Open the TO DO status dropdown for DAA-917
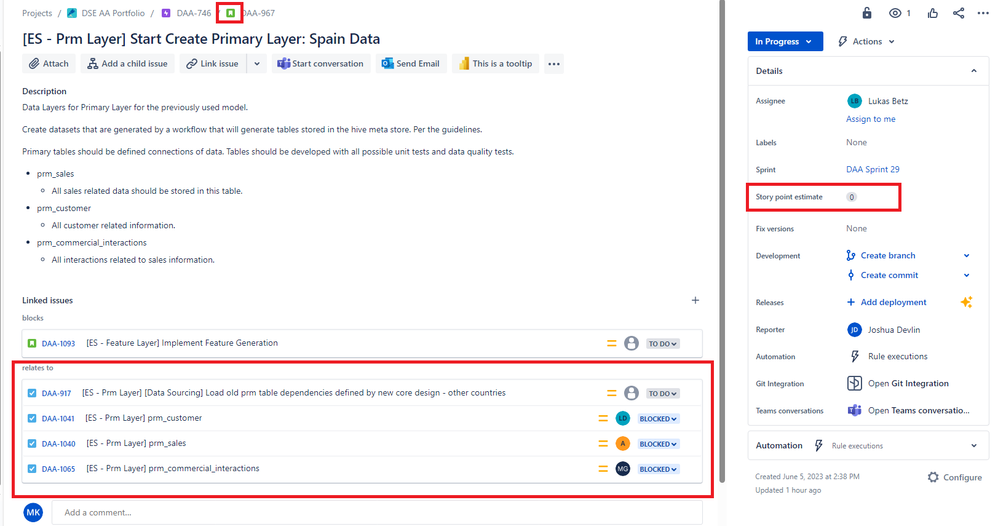998x526 pixels. pos(663,394)
